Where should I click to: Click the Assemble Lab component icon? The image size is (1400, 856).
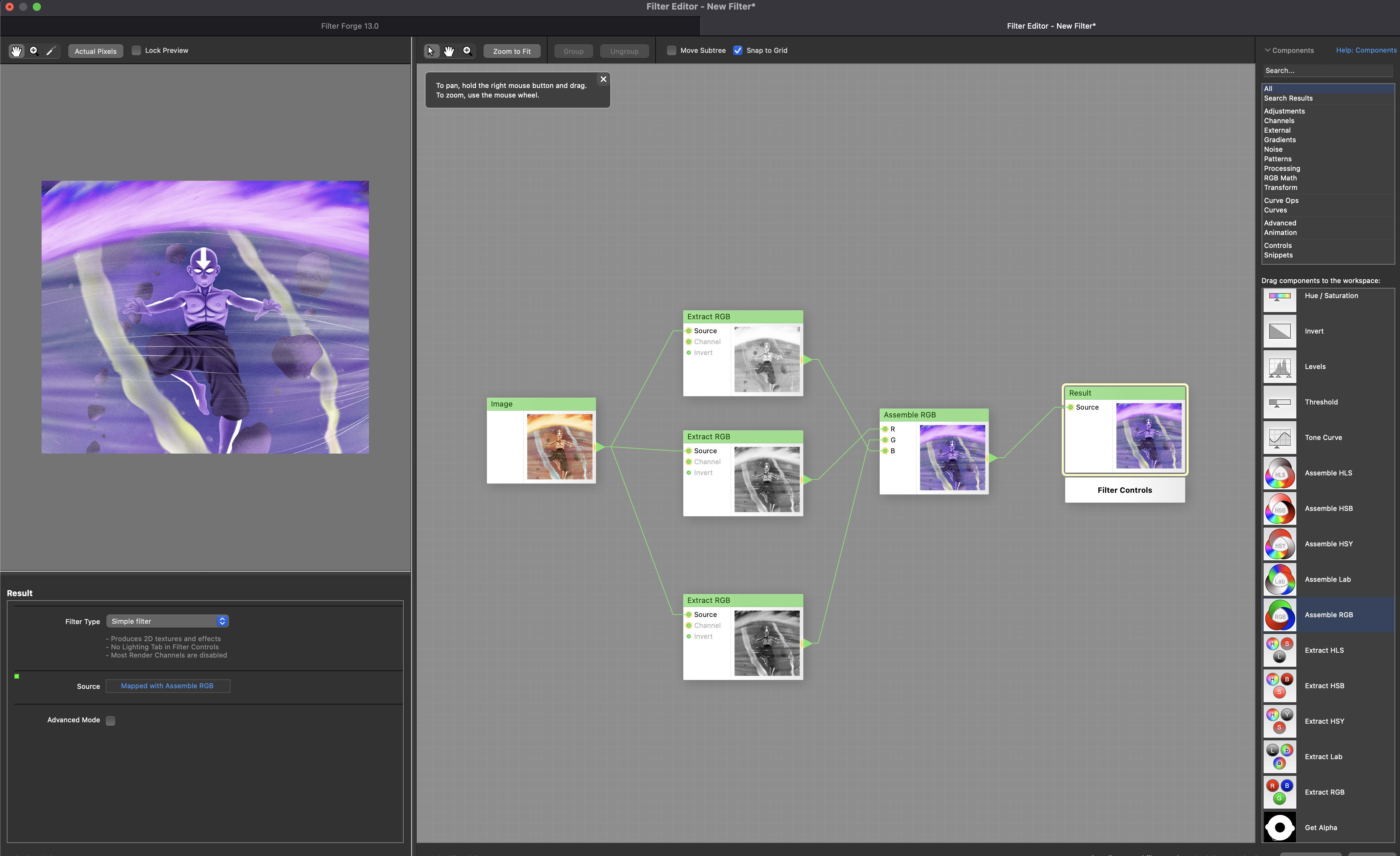(1280, 580)
